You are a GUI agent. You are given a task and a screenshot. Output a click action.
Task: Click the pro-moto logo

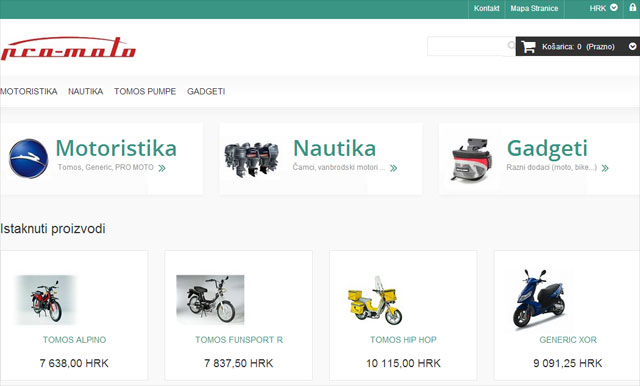coord(68,49)
